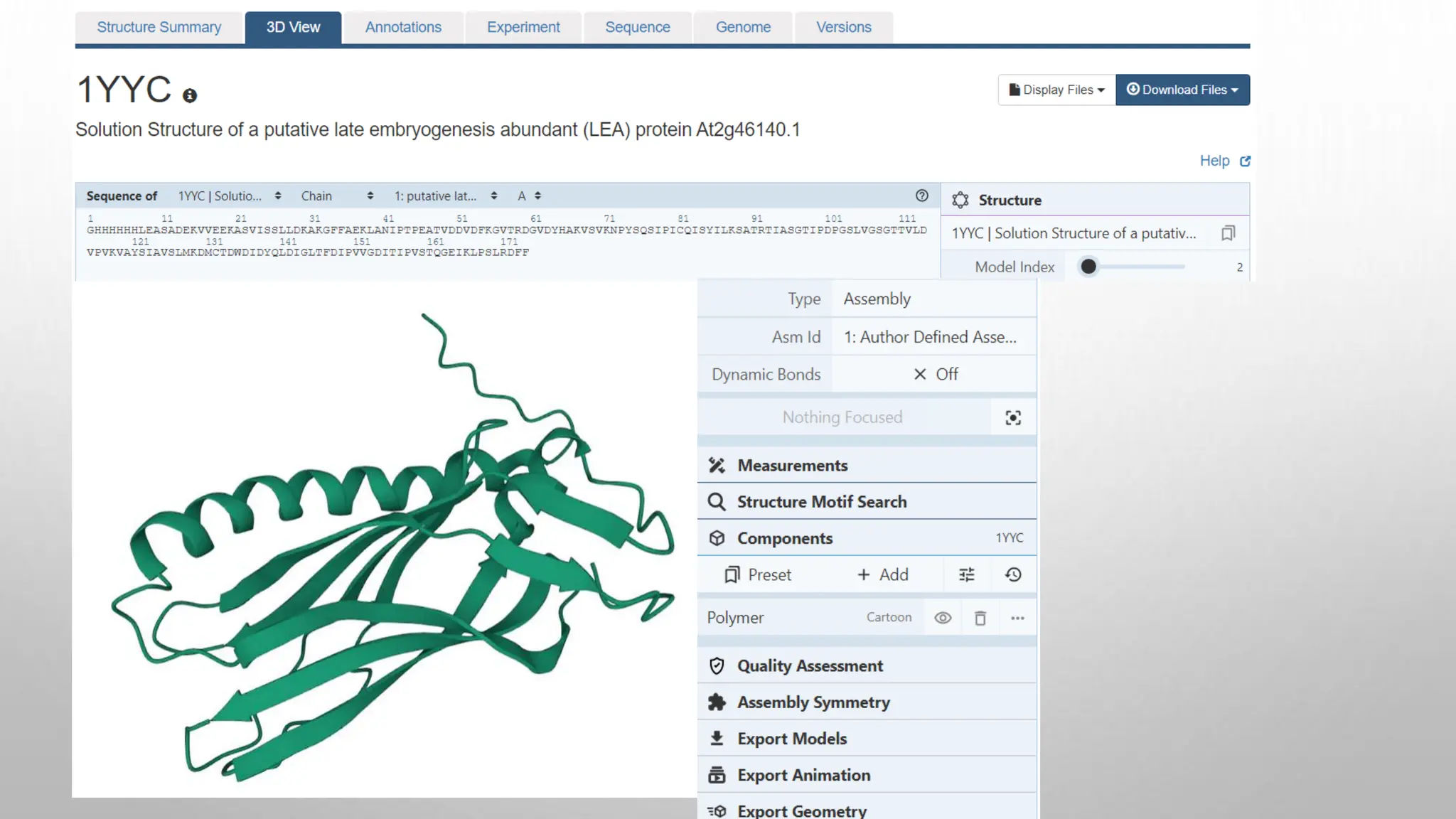Screen dimensions: 1456x819
Task: Click the sequence panel help question icon
Action: (922, 196)
